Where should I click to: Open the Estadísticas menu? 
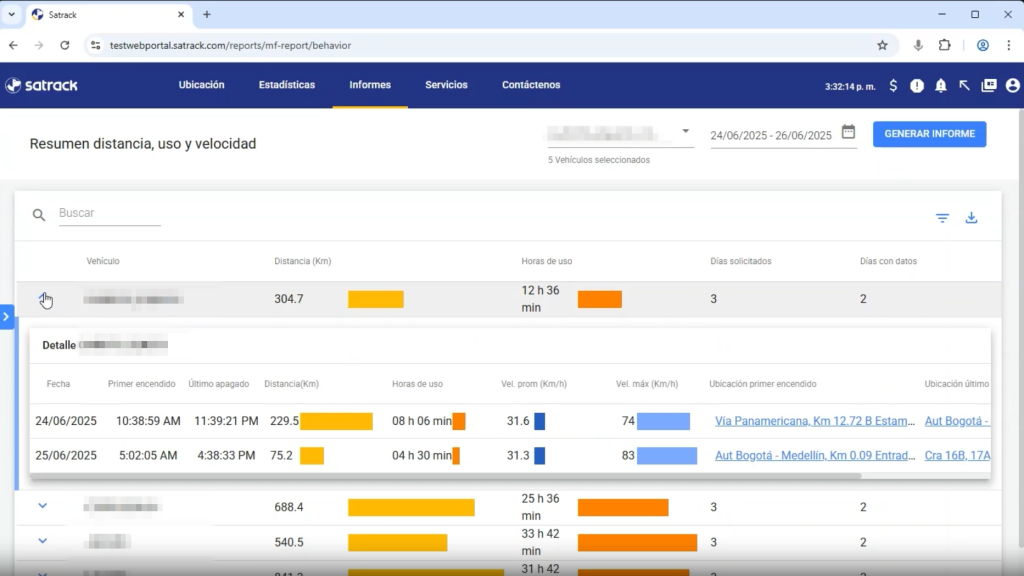pos(287,85)
